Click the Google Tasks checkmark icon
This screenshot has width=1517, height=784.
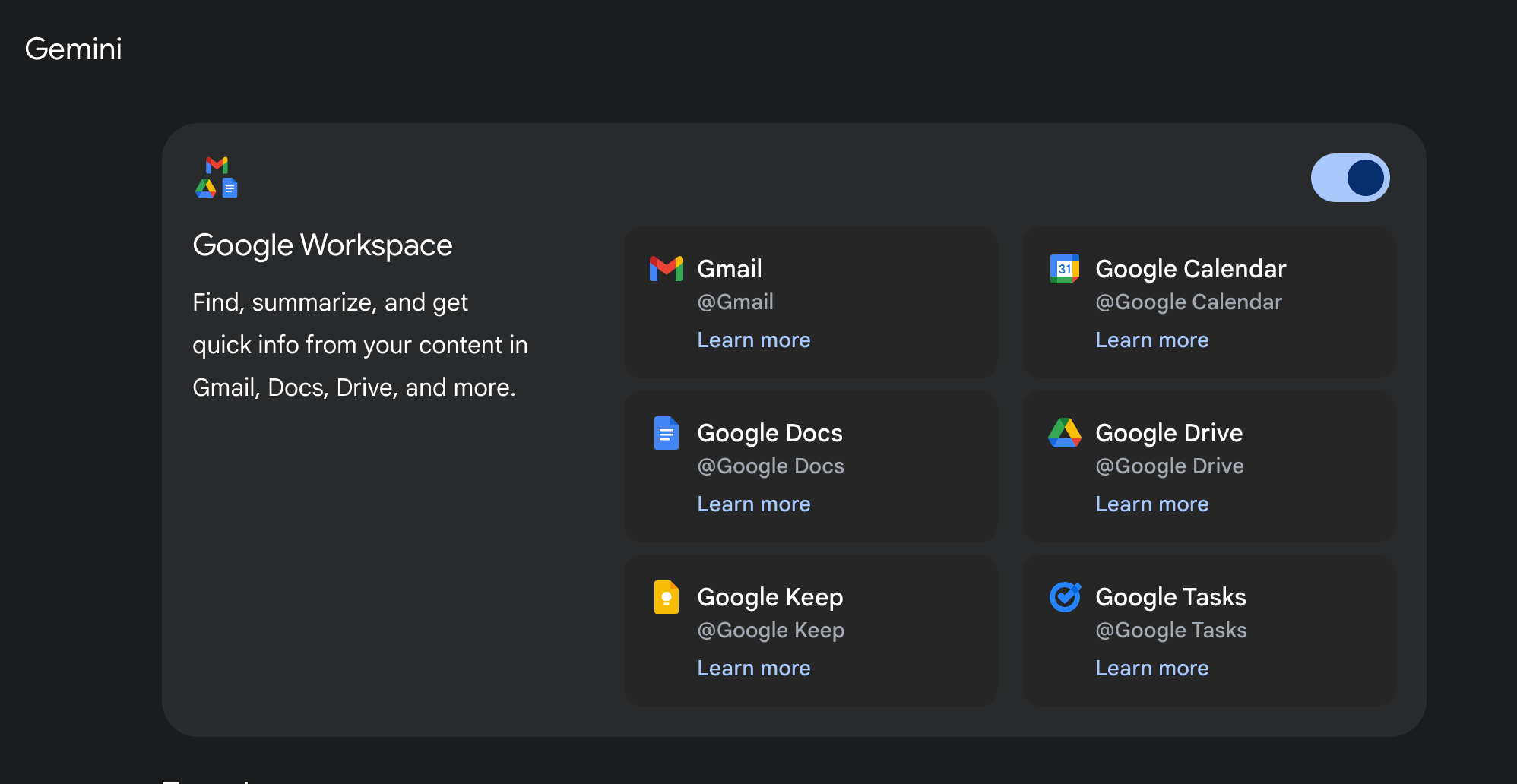1065,597
